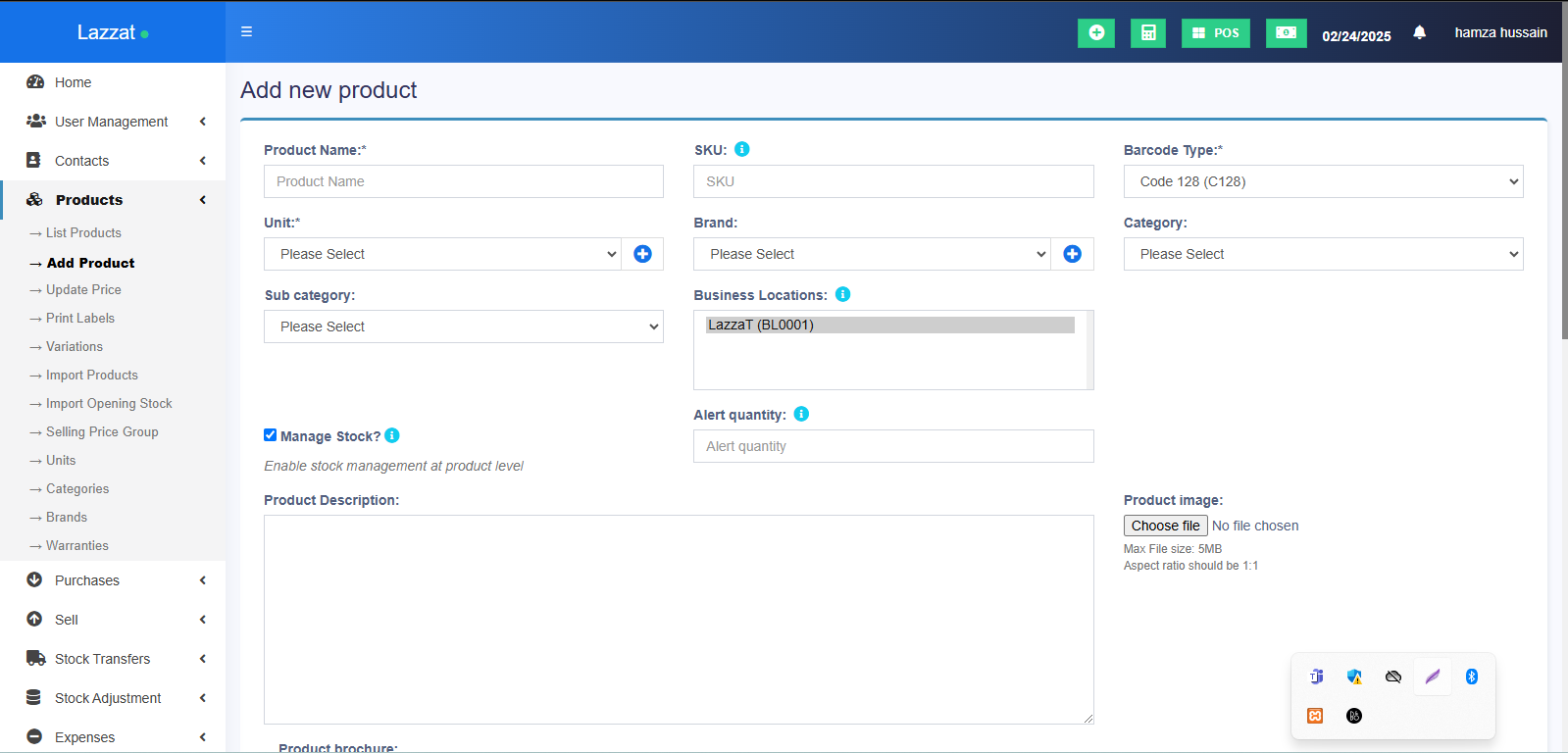This screenshot has height=753, width=1568.
Task: Add new brand with plus button
Action: pos(1072,254)
